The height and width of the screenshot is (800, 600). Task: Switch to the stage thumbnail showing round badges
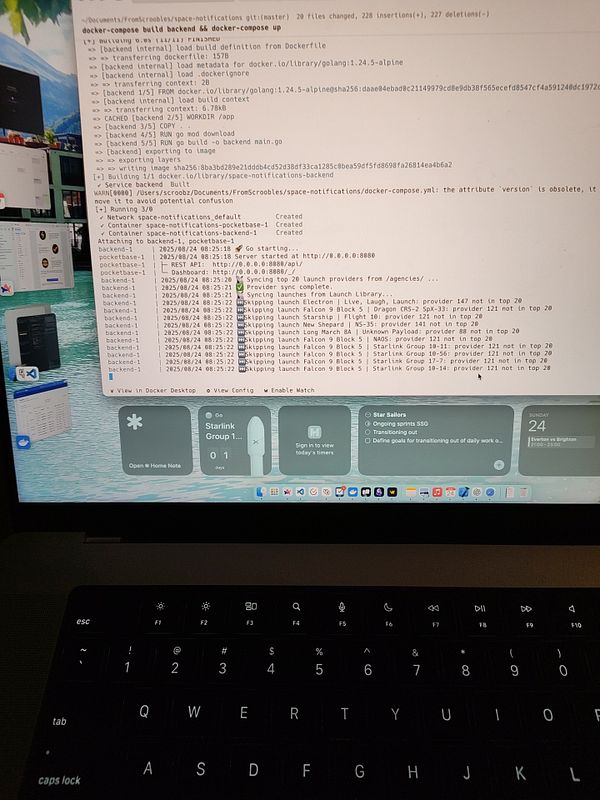point(36,257)
